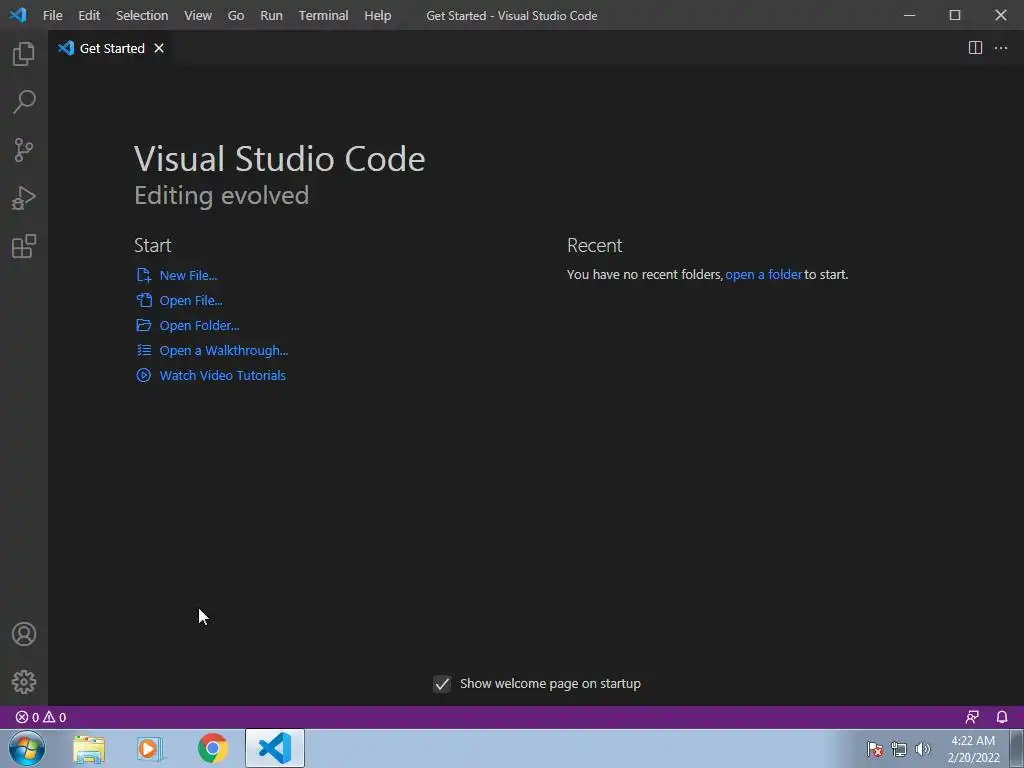Click the errors and warnings status indicator
The image size is (1024, 768).
(x=40, y=717)
